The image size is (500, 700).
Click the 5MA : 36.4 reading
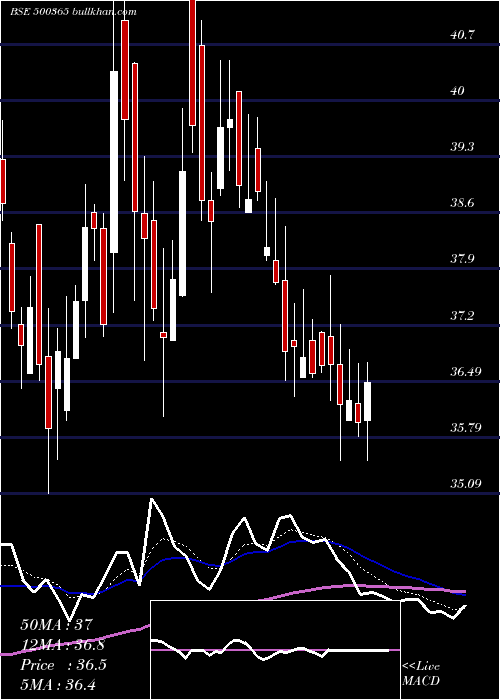pyautogui.click(x=58, y=685)
